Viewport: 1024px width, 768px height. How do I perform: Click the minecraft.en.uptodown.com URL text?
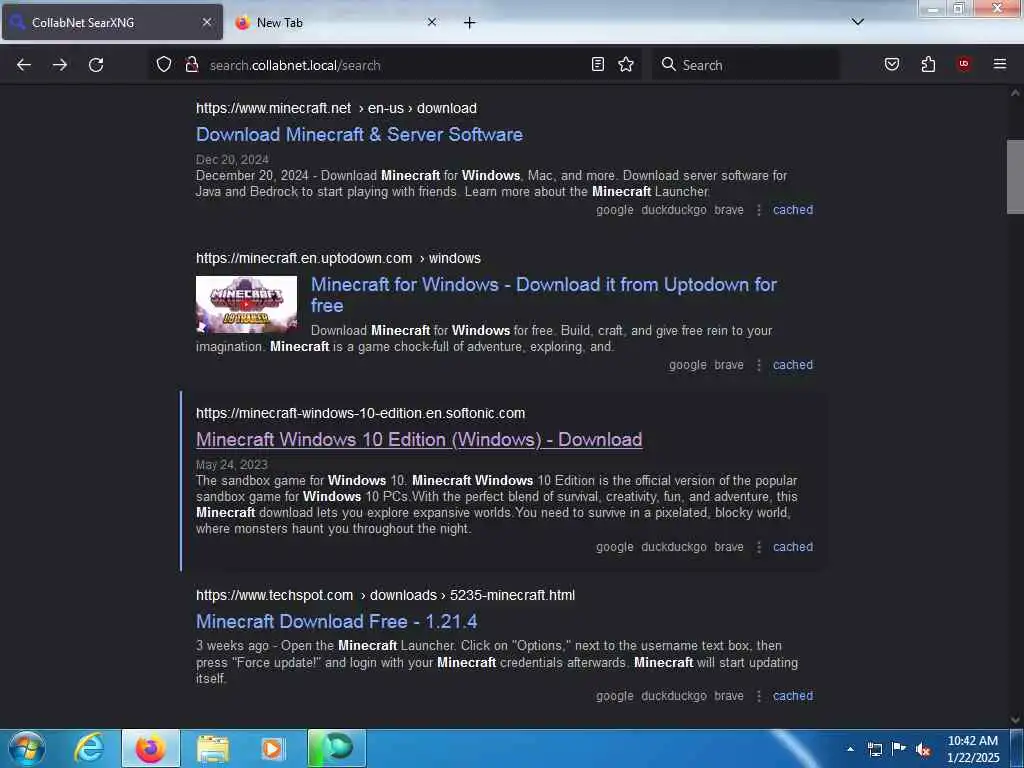click(x=304, y=258)
